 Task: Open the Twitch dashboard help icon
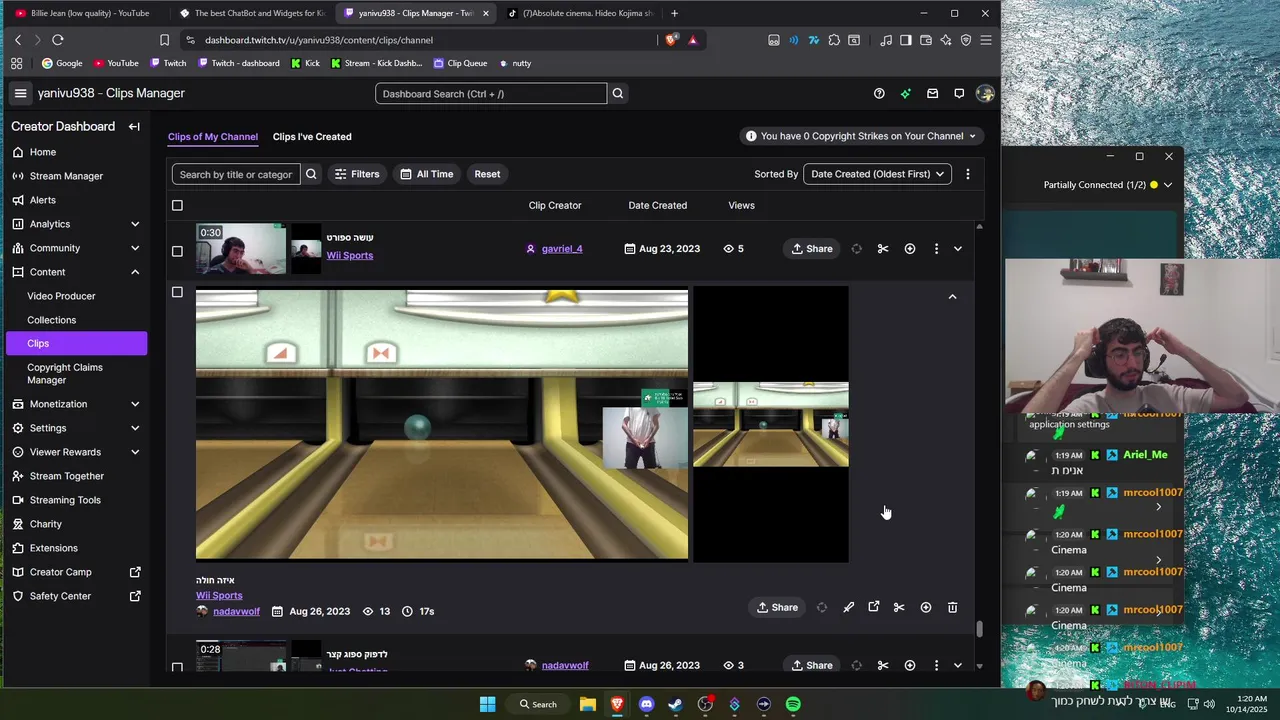[879, 93]
